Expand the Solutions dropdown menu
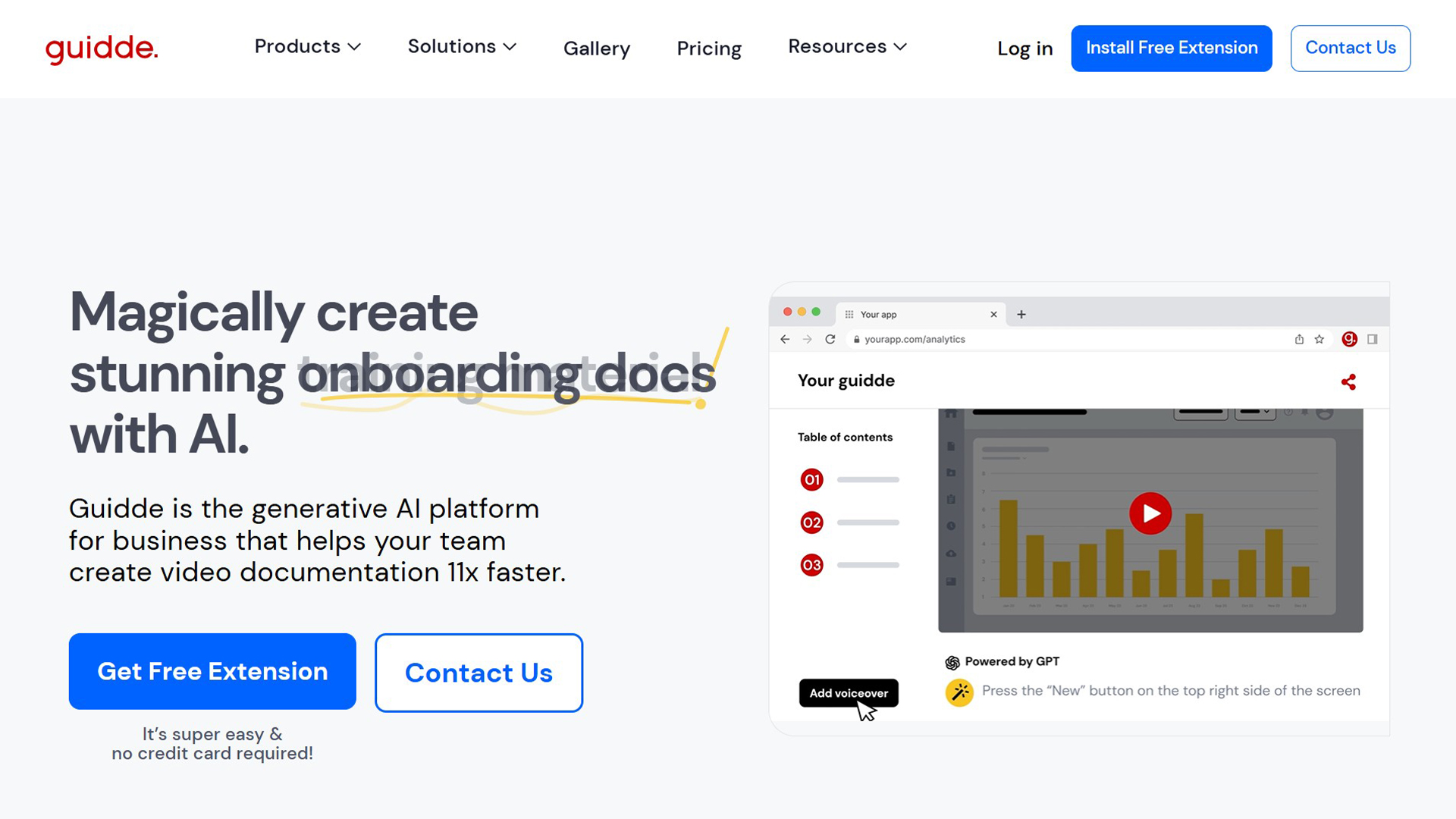 [462, 47]
